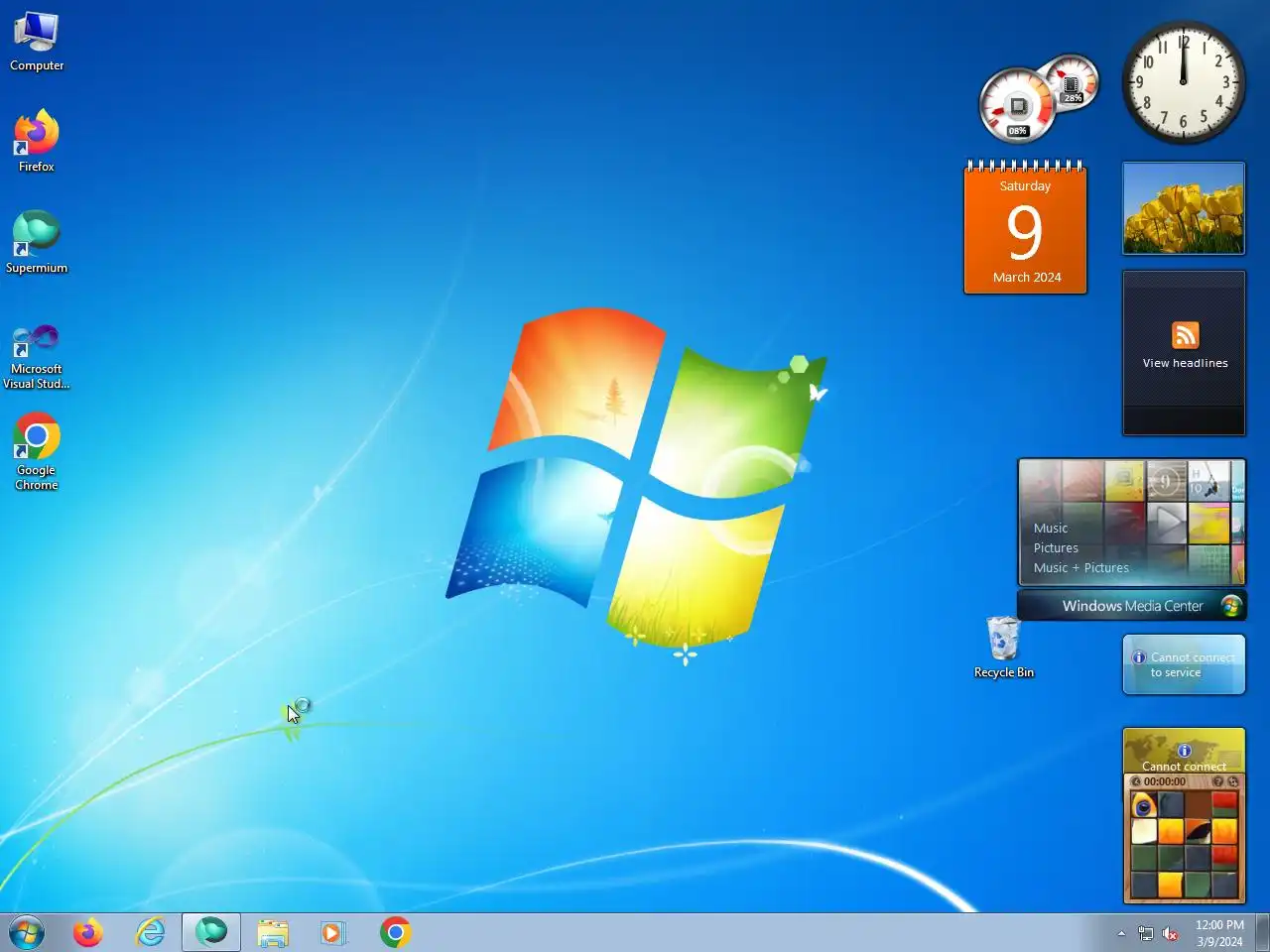The height and width of the screenshot is (952, 1270).
Task: Click the Picture Puzzle show picture icon
Action: point(1217,781)
